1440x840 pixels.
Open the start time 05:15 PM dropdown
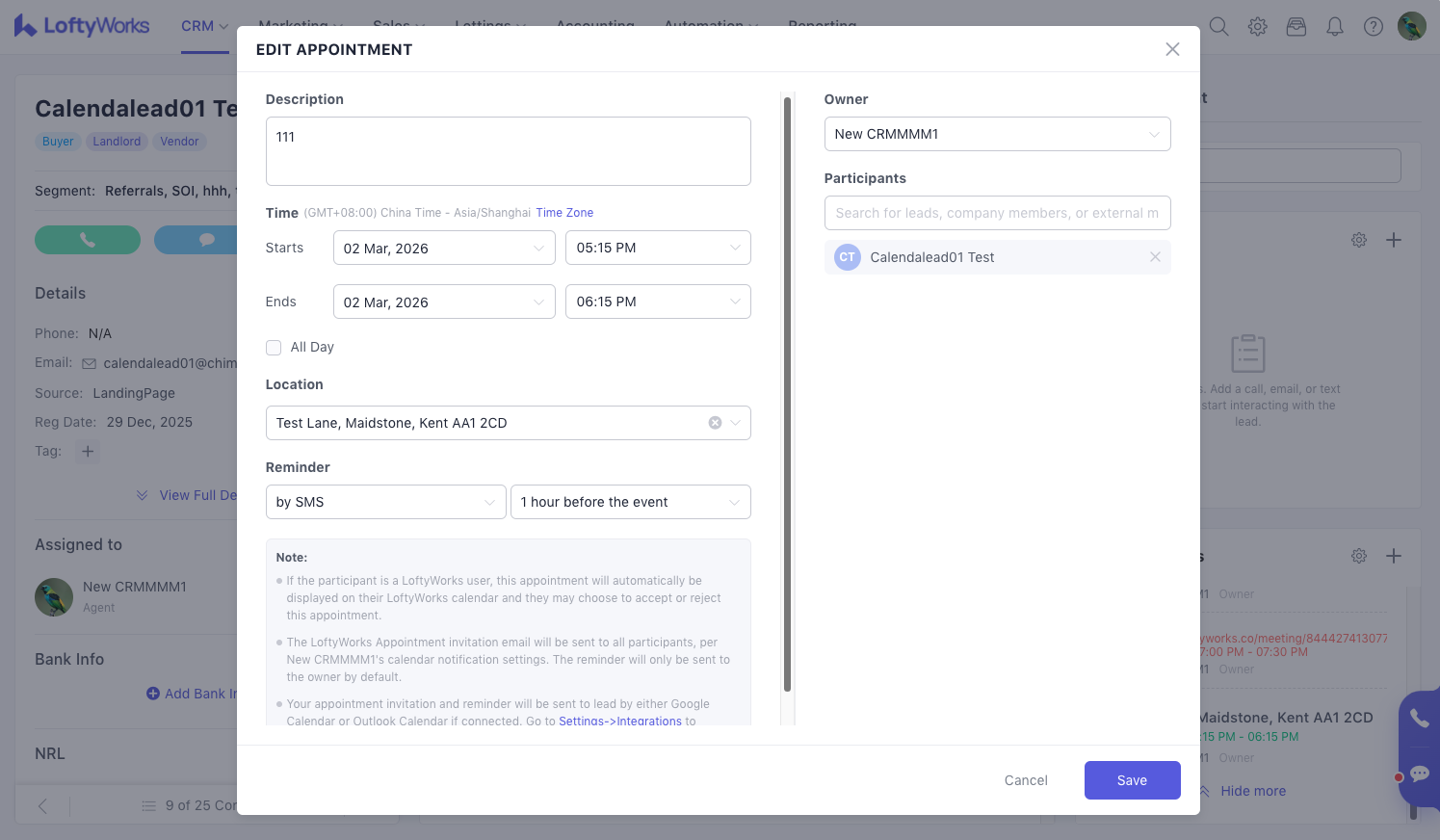(657, 248)
